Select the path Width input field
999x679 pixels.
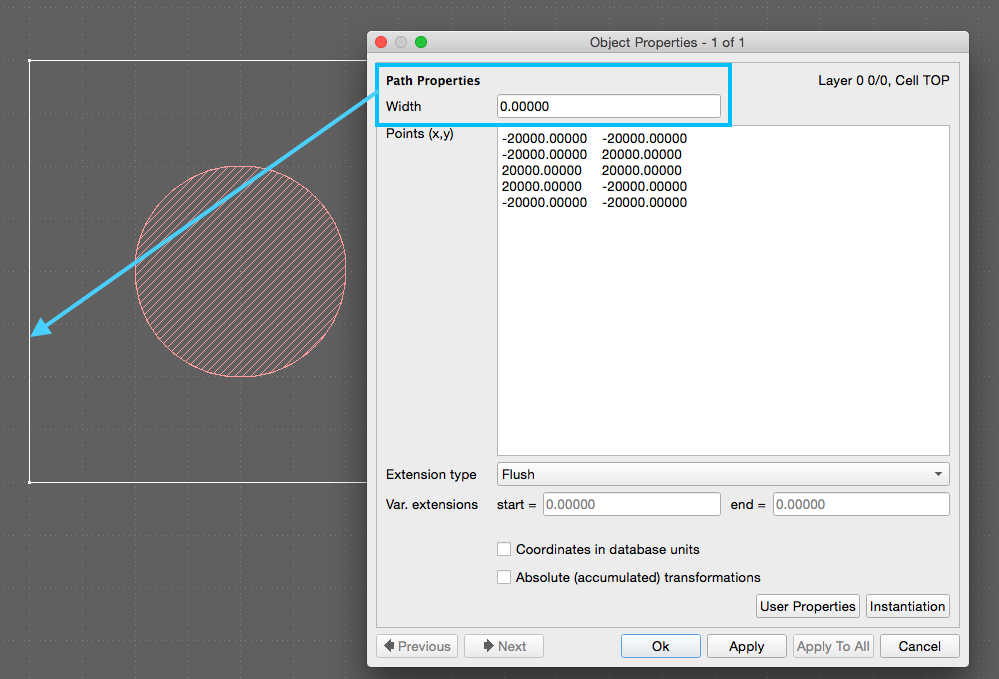pos(608,105)
